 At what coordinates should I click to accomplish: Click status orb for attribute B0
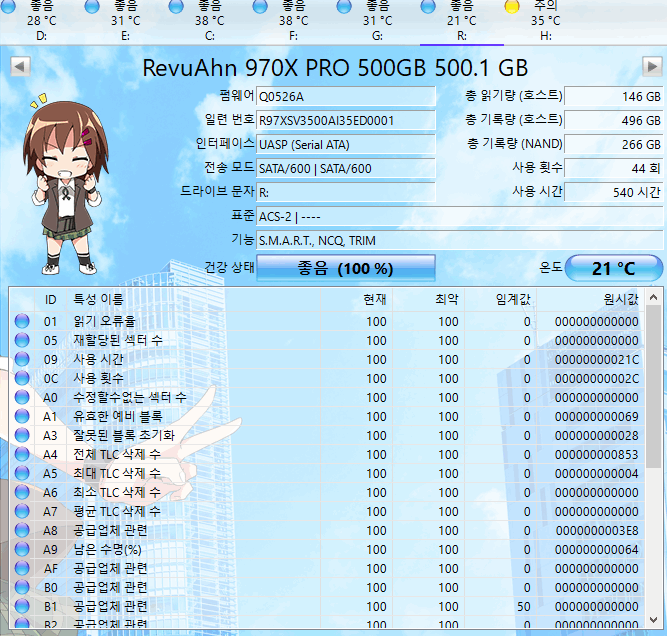22,587
